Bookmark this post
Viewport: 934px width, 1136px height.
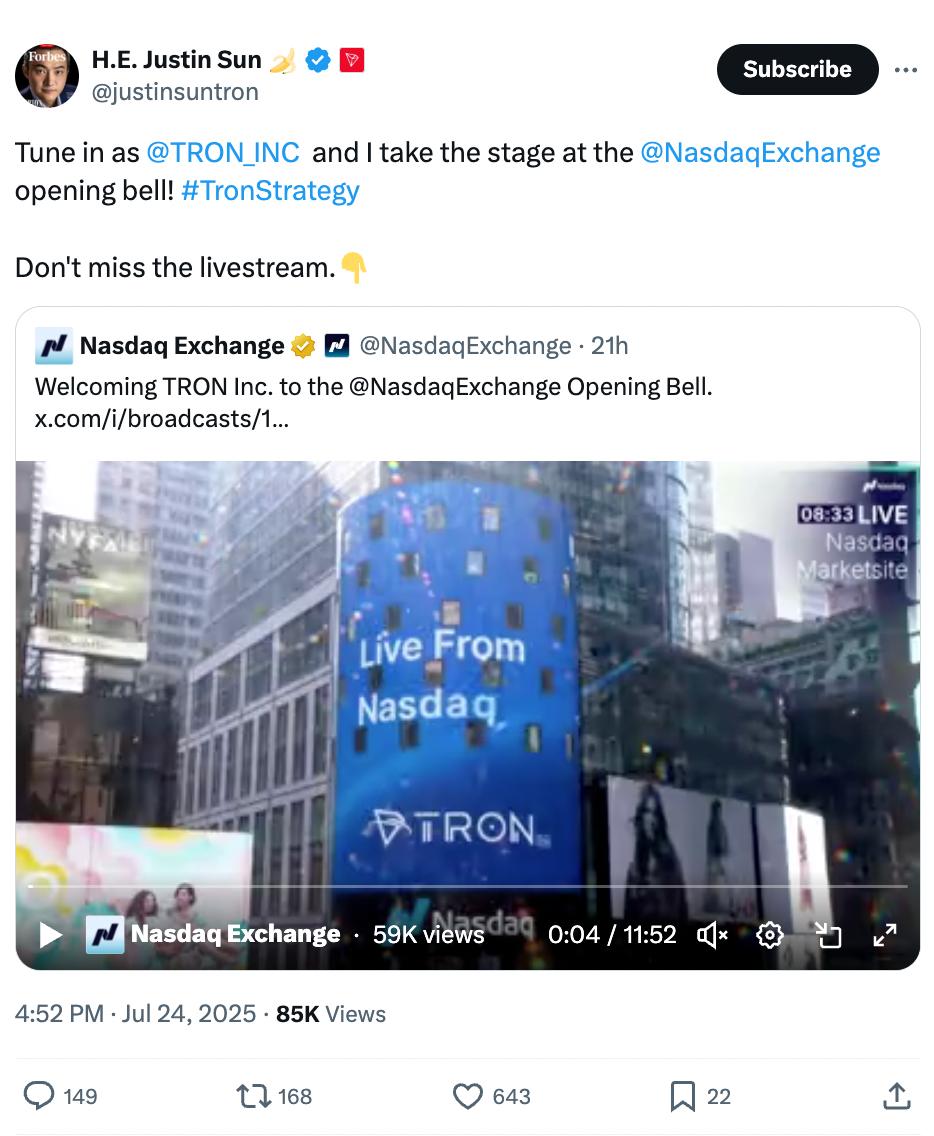682,1096
